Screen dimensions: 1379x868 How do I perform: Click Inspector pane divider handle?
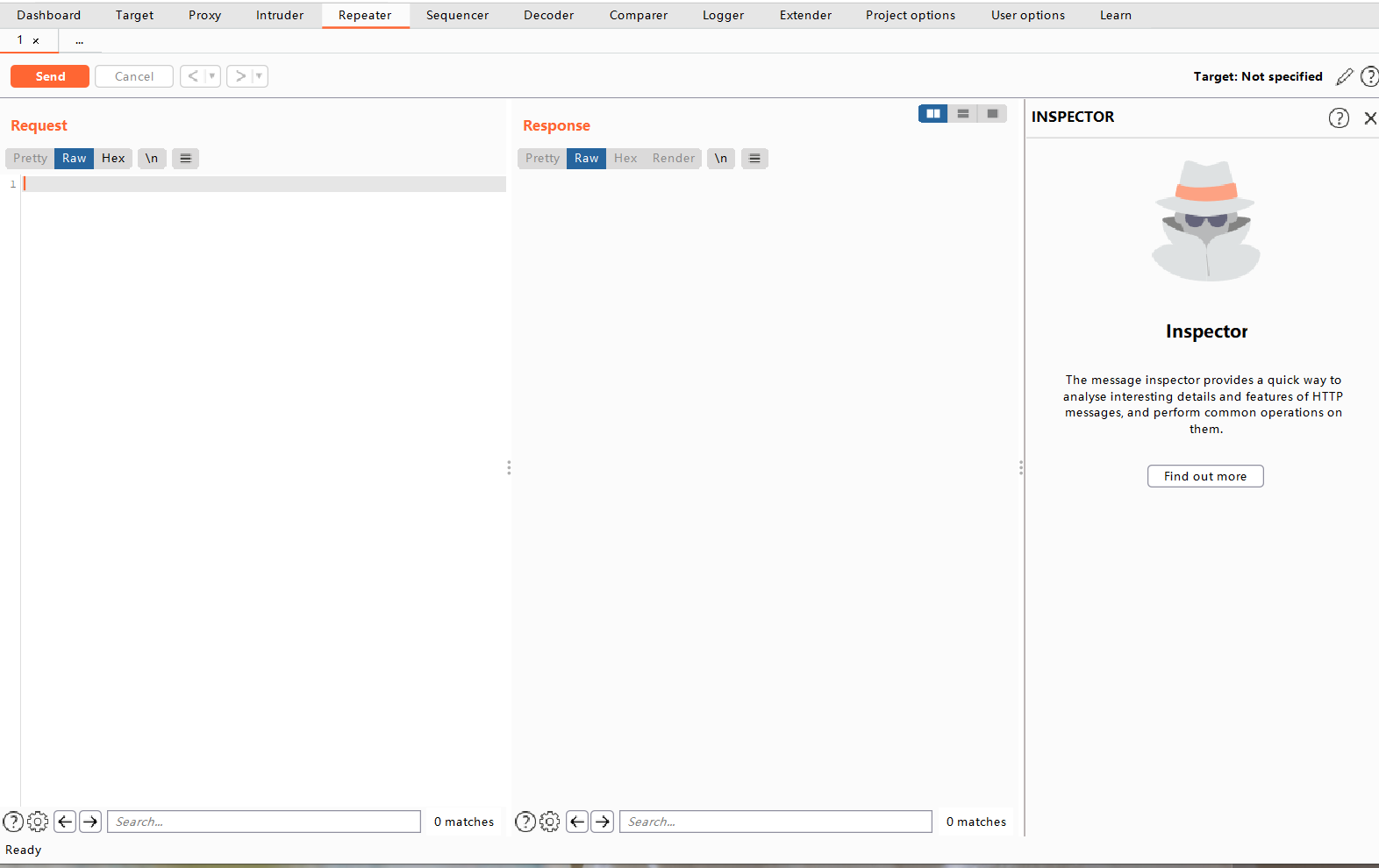[1021, 467]
